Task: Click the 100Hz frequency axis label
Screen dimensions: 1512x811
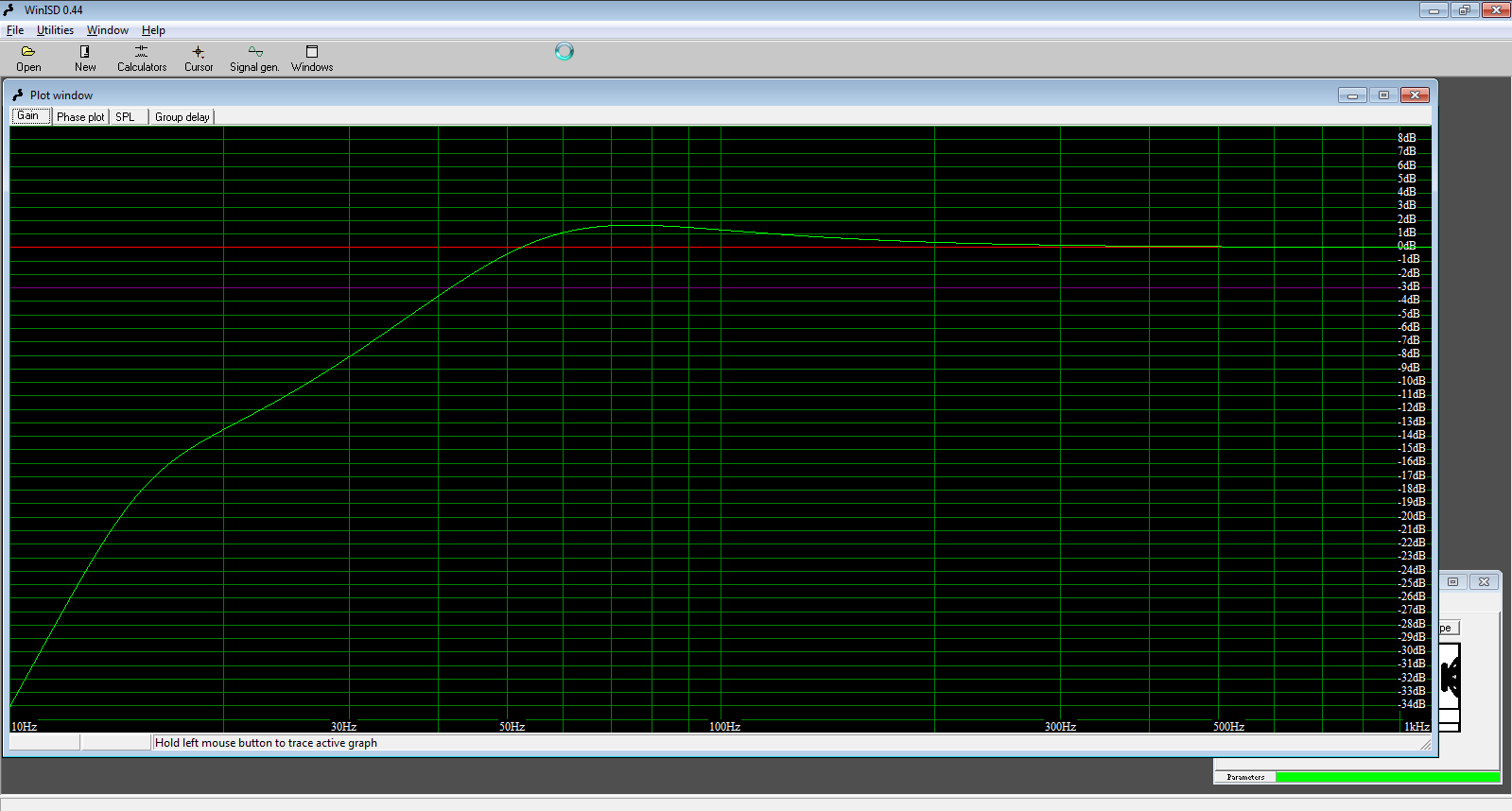Action: click(x=725, y=726)
